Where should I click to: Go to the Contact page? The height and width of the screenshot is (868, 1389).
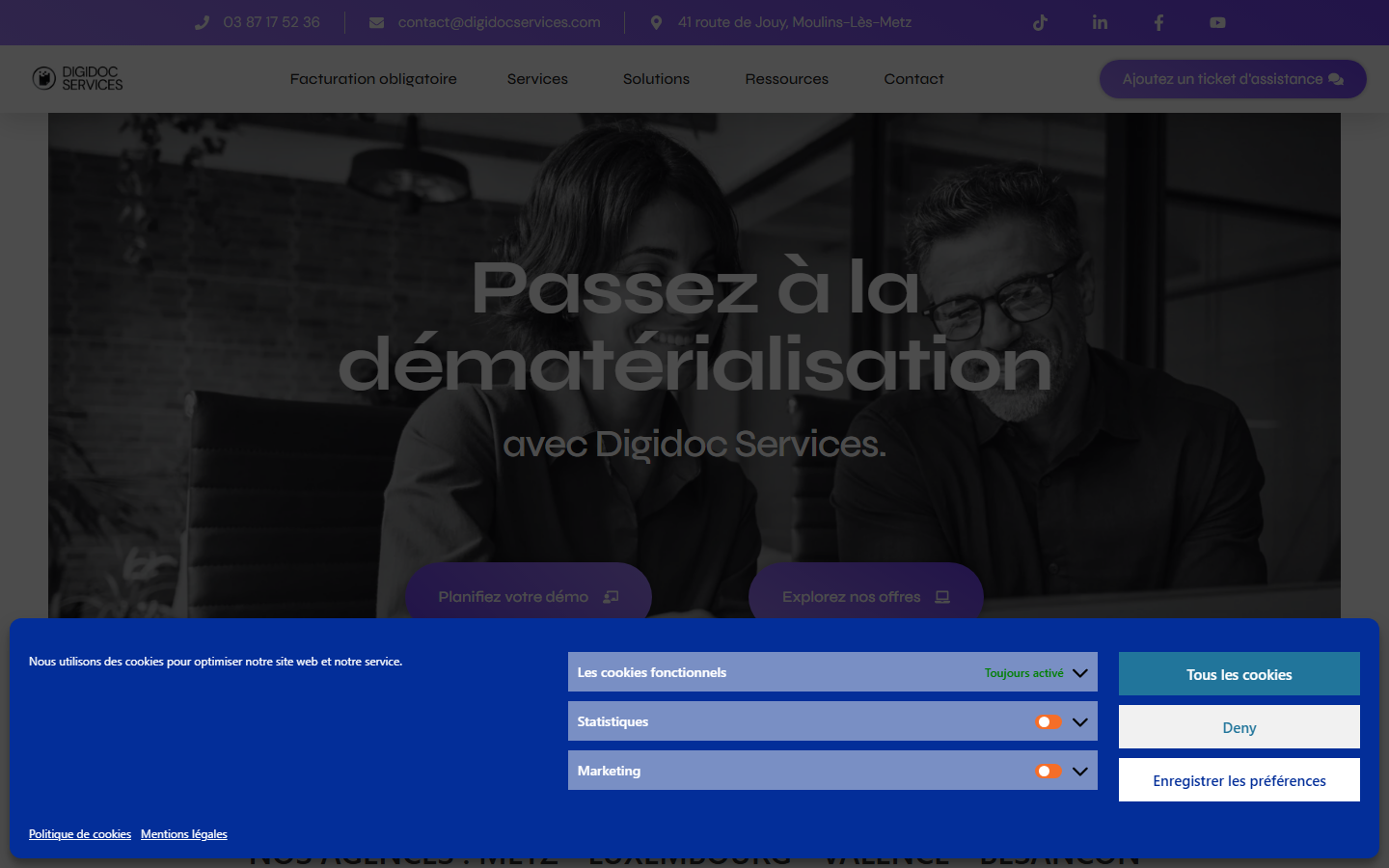(x=913, y=79)
